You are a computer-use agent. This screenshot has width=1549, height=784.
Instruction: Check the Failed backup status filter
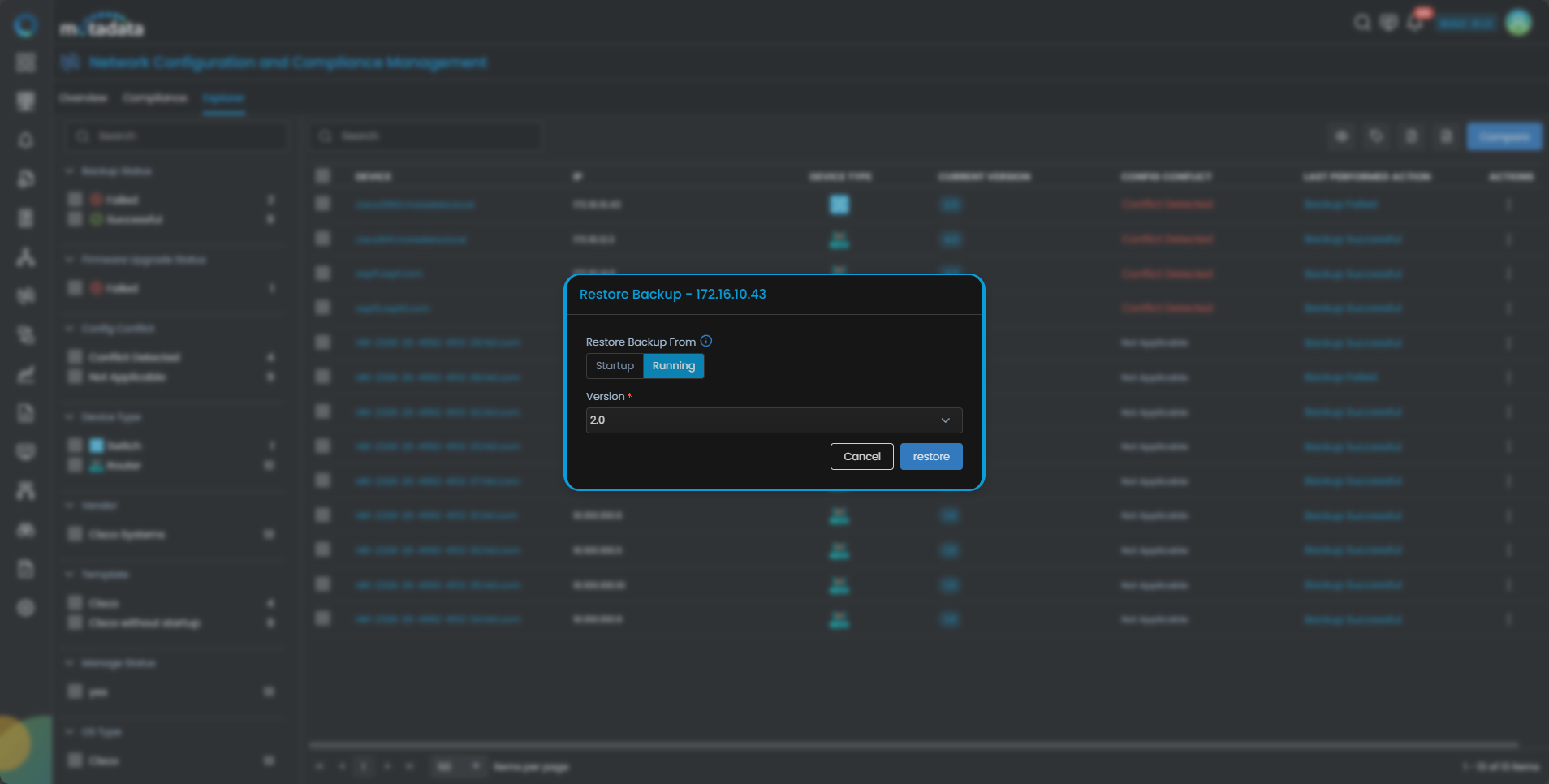(75, 200)
